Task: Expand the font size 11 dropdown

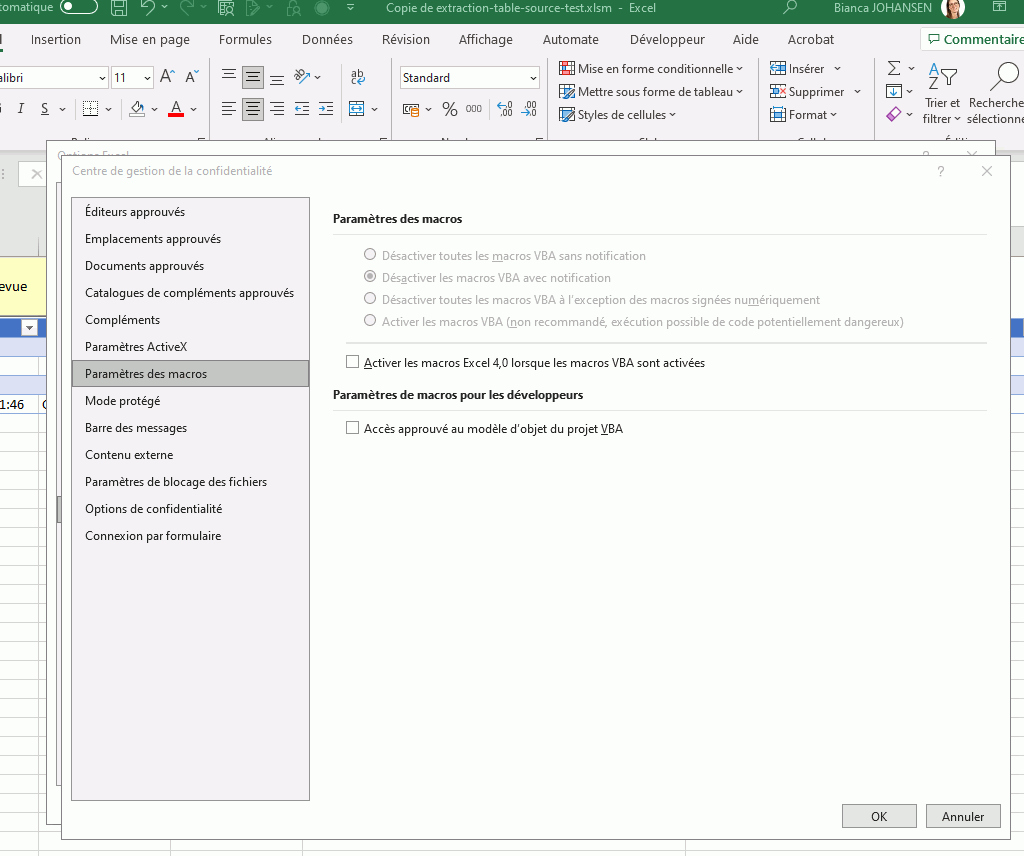Action: 147,78
